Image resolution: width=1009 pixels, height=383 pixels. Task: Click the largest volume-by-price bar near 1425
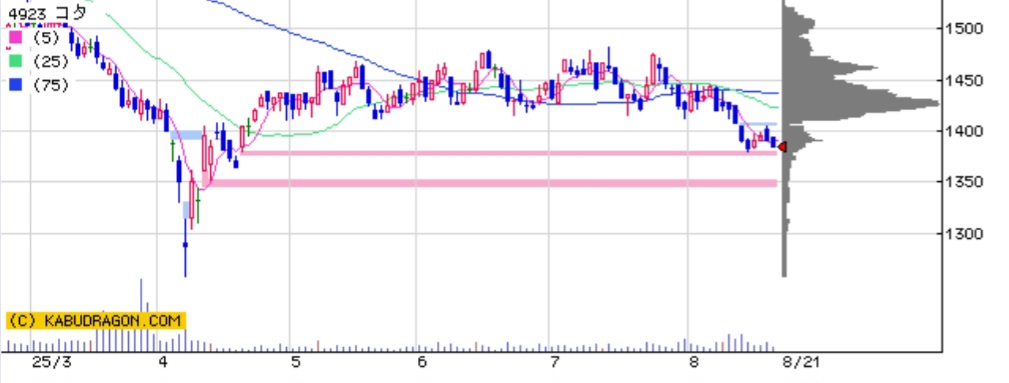(860, 103)
